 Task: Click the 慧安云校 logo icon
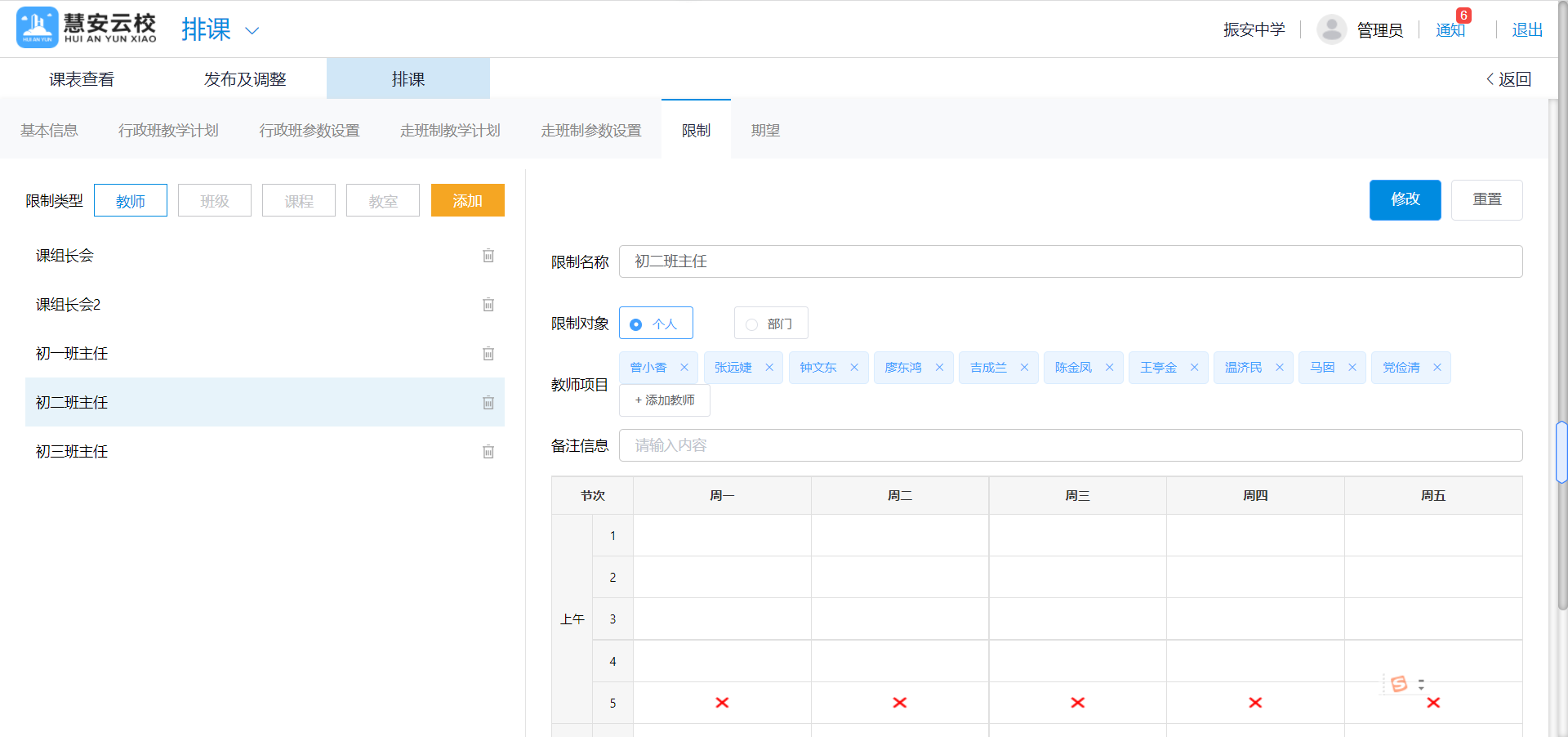38,28
